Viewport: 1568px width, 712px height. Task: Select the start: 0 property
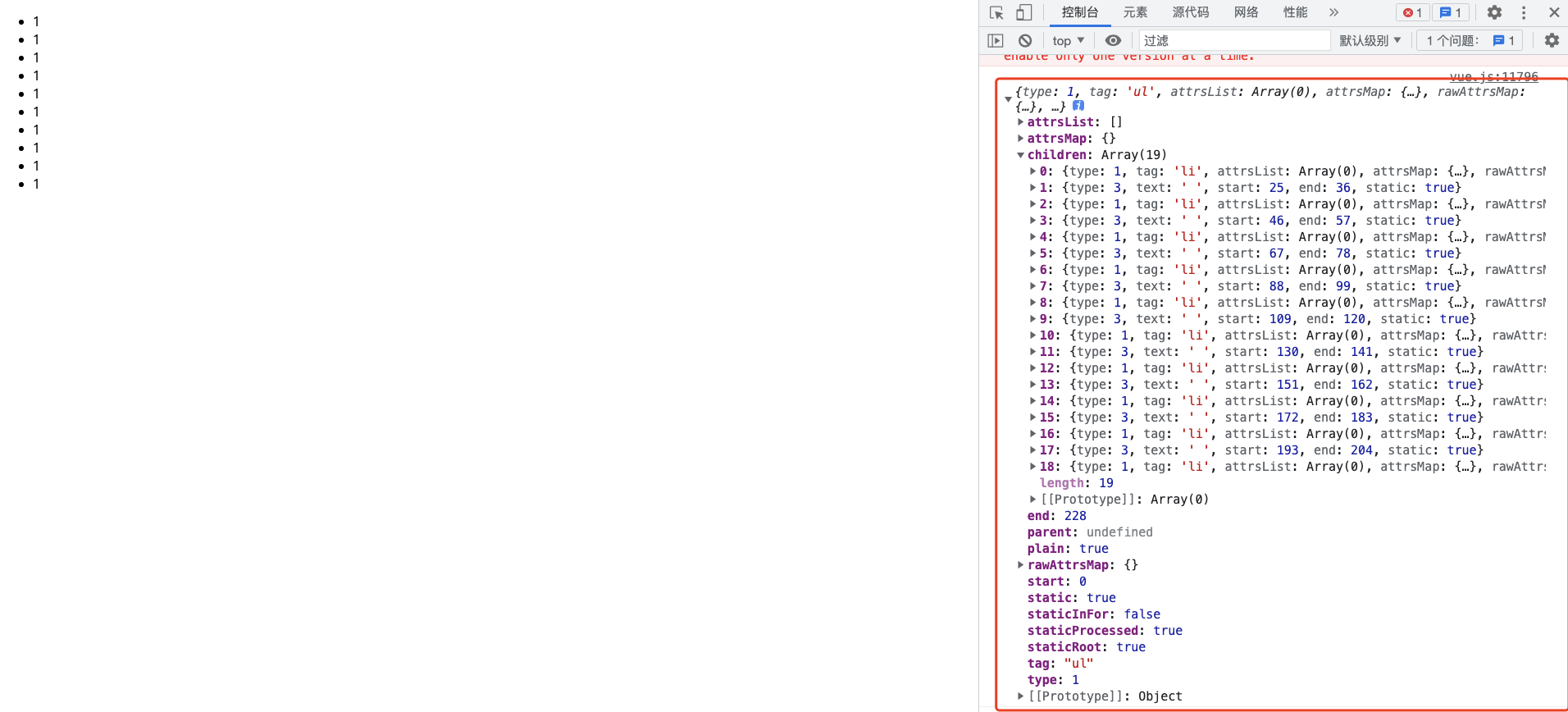1056,582
